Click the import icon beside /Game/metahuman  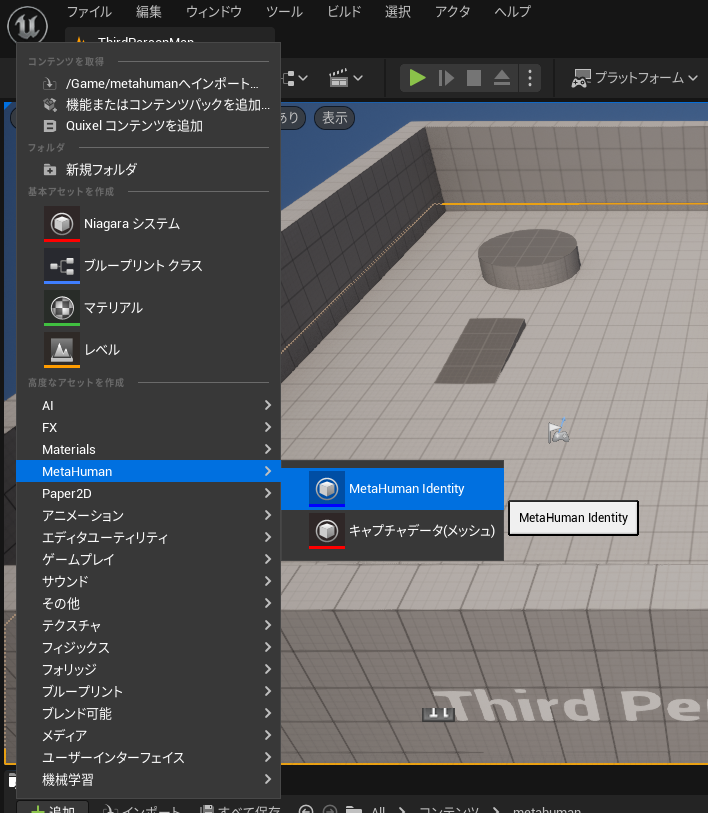pyautogui.click(x=49, y=83)
